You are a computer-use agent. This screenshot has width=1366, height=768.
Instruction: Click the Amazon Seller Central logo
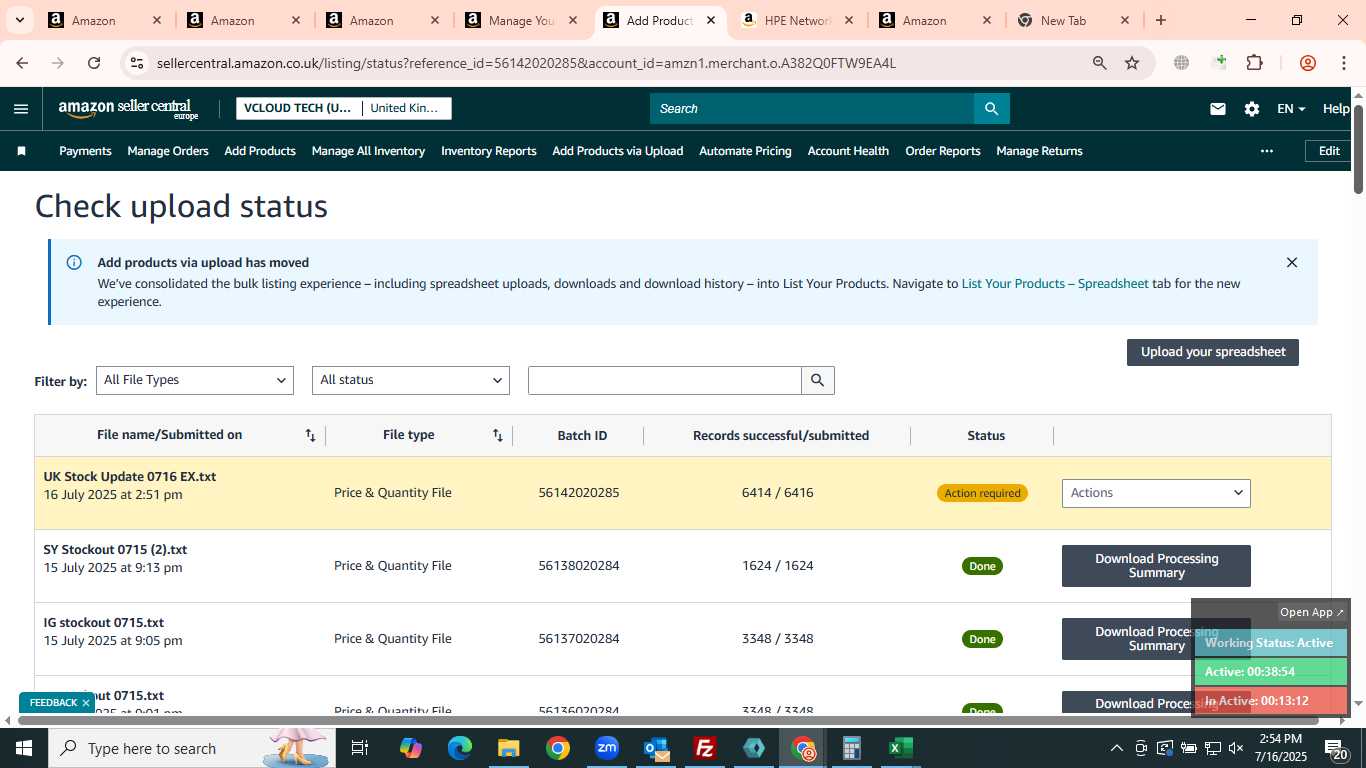(128, 109)
